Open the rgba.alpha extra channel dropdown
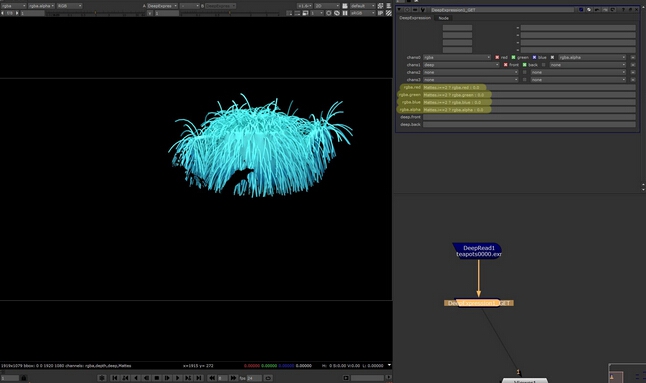 point(592,58)
